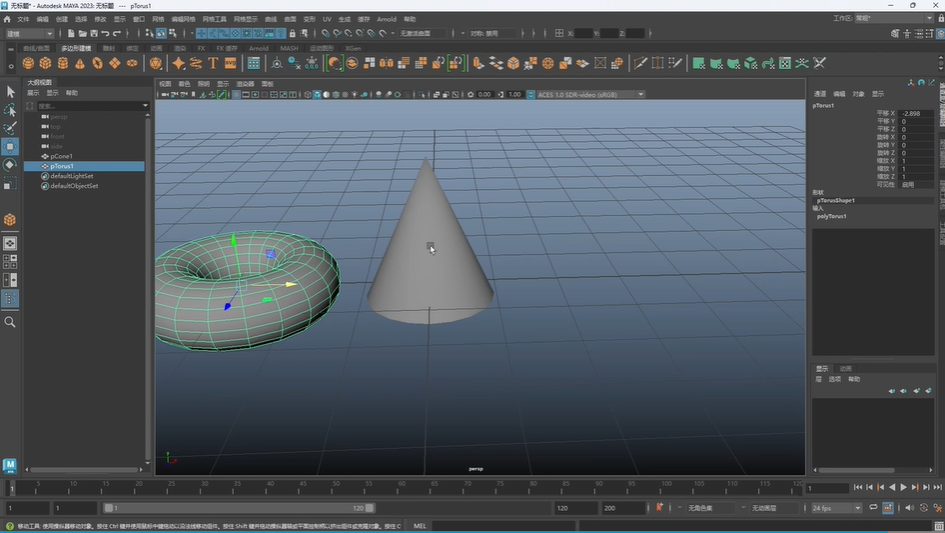The width and height of the screenshot is (945, 533).
Task: Create a polygon cone from the shelf
Action: point(80,63)
